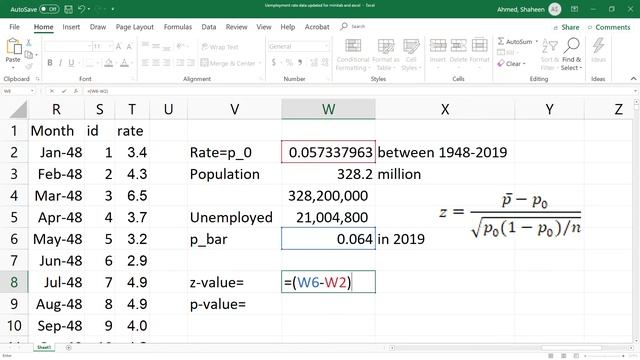640x360 pixels.
Task: Click cell with 0.057337963
Action: coord(328,152)
